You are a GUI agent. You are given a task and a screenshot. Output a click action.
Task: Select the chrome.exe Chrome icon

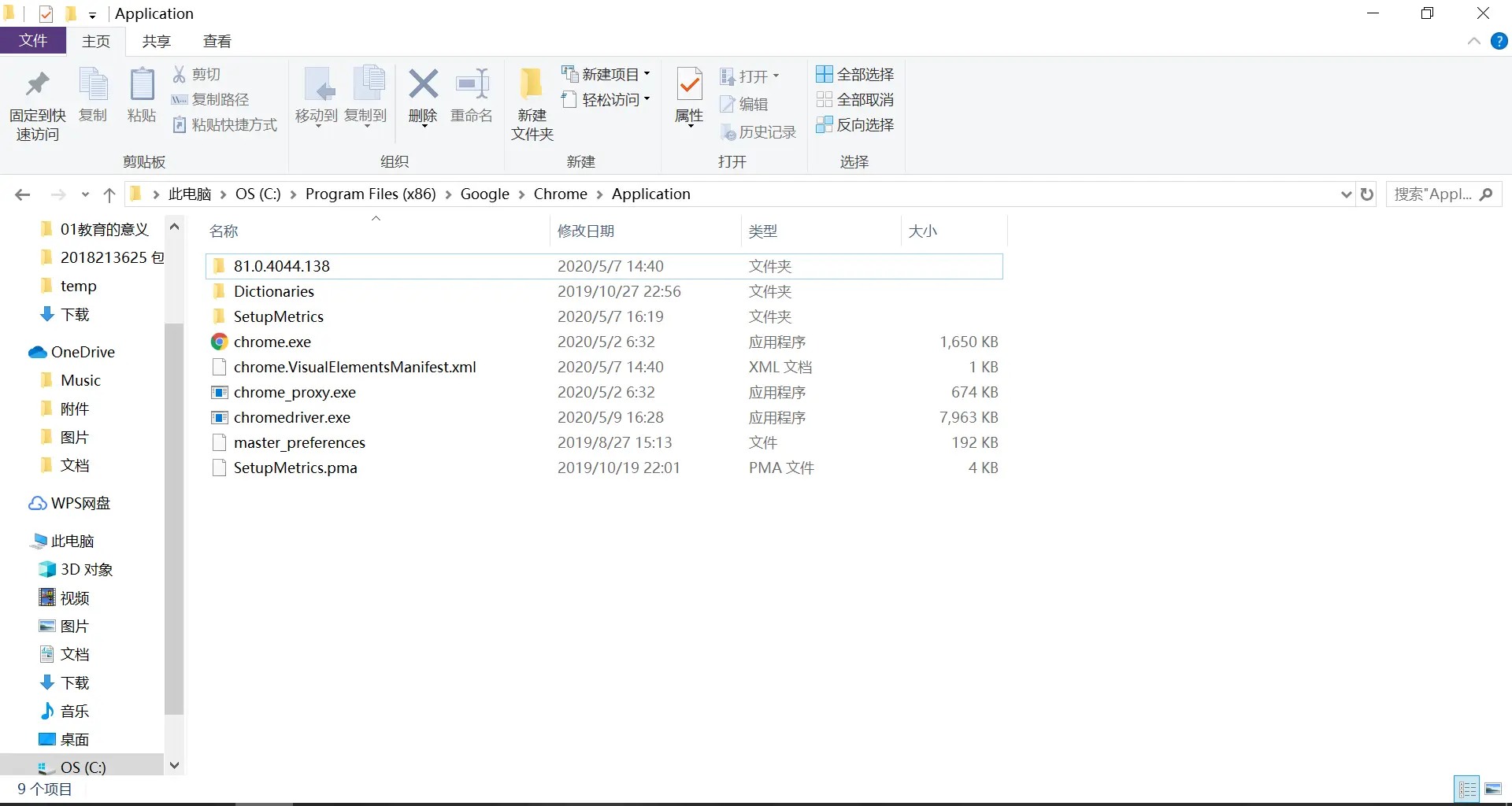coord(219,342)
